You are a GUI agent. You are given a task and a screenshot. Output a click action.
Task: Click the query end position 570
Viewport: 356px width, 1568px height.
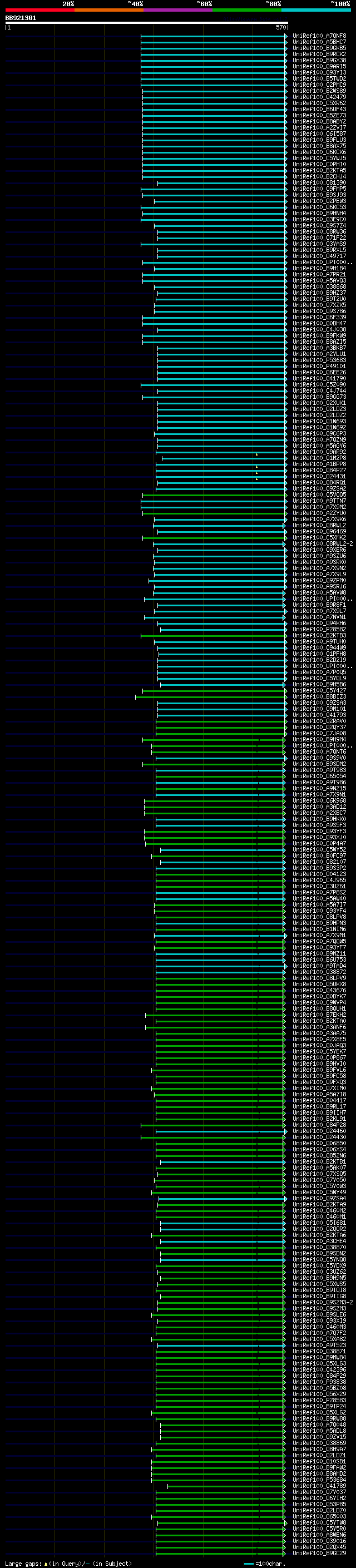click(280, 27)
